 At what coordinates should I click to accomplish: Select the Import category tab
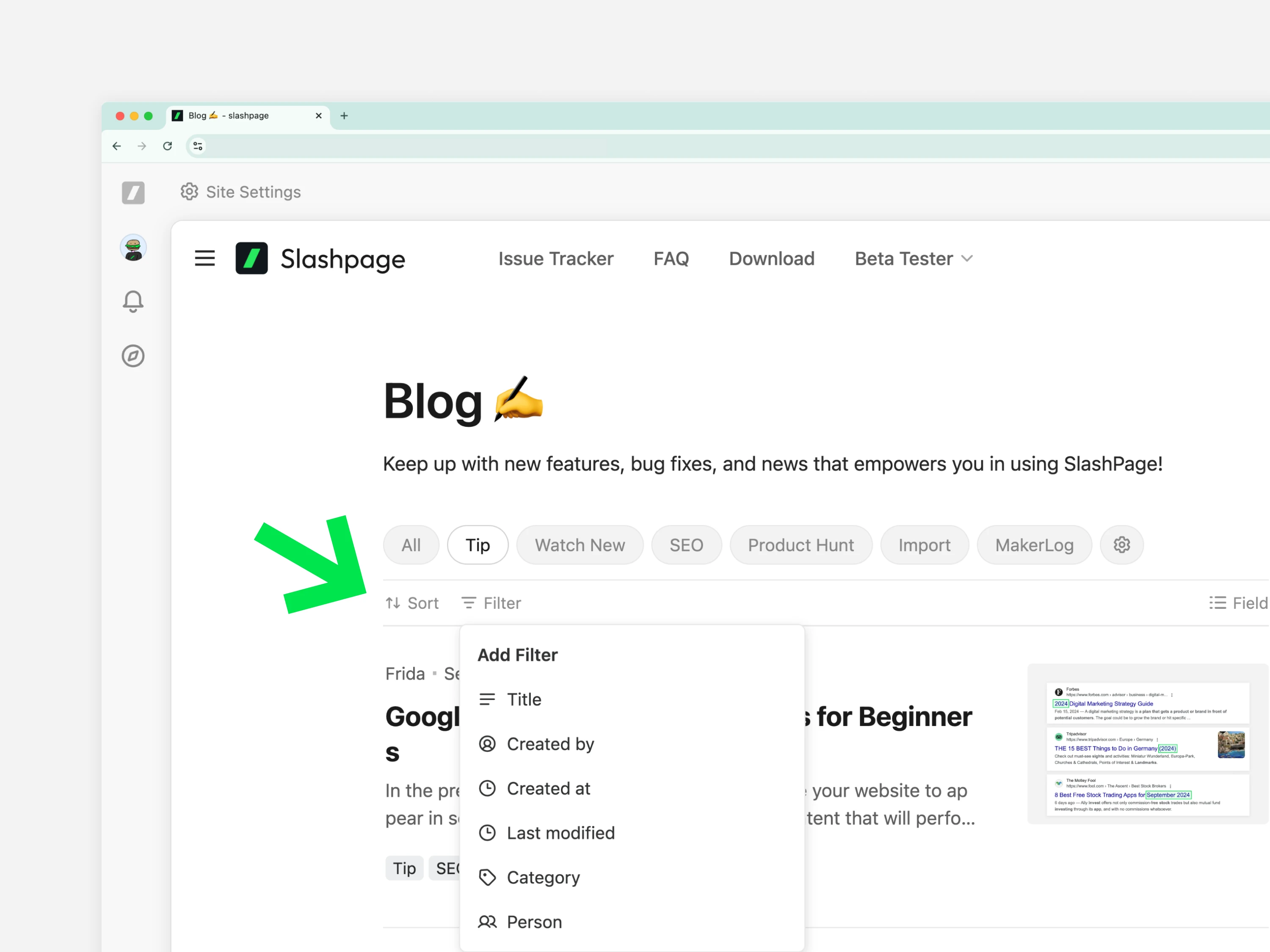925,545
